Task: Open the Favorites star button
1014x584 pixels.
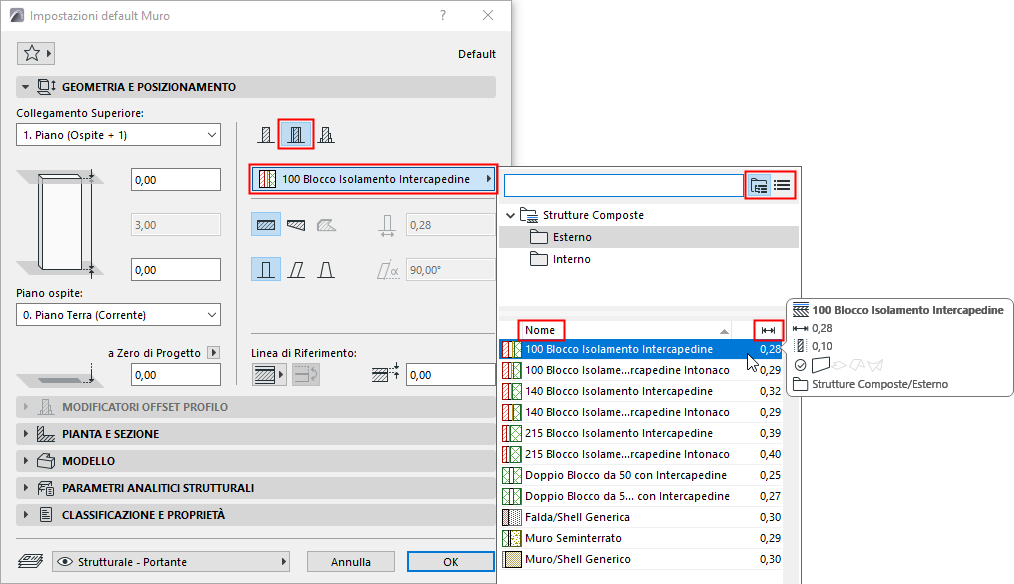Action: coord(35,53)
